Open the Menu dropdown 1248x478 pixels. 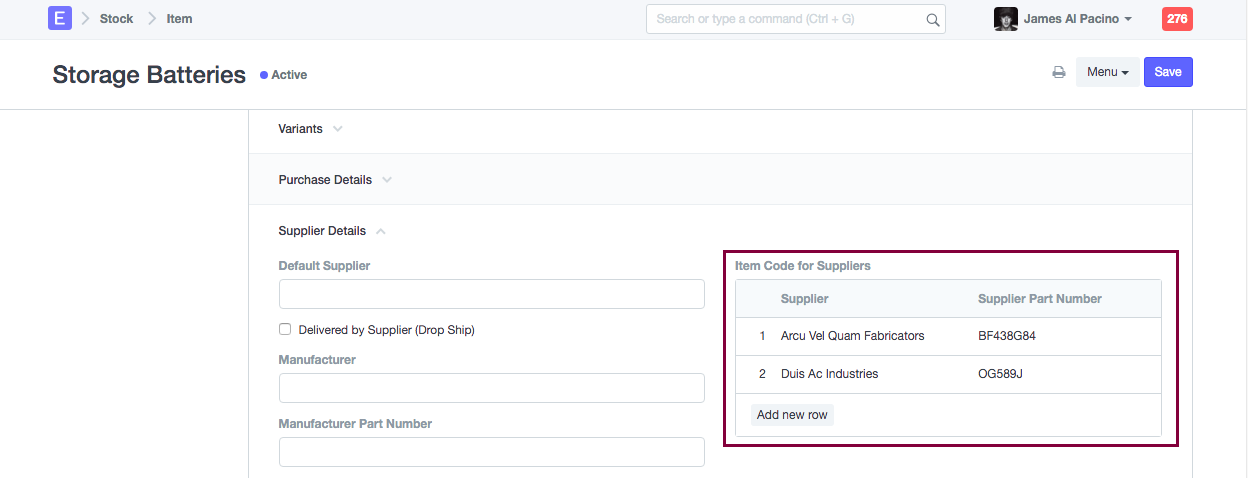pyautogui.click(x=1107, y=72)
